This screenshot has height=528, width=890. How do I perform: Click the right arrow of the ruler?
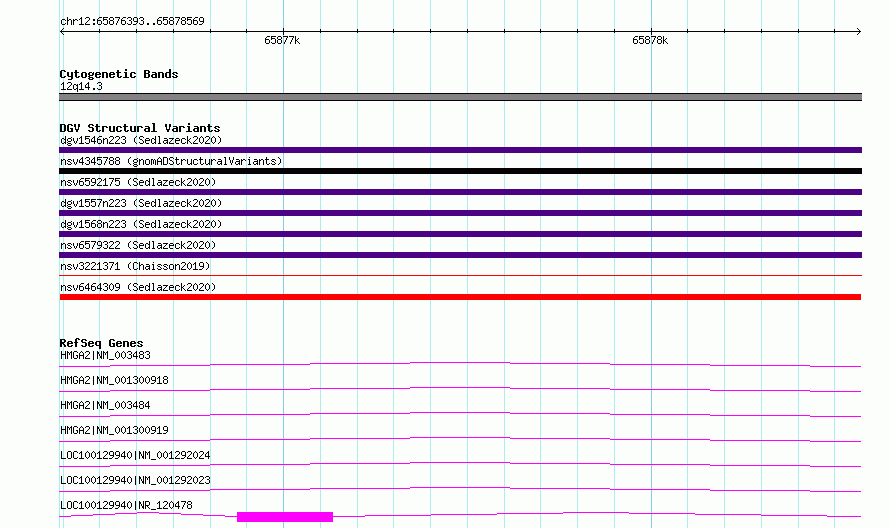tap(859, 31)
